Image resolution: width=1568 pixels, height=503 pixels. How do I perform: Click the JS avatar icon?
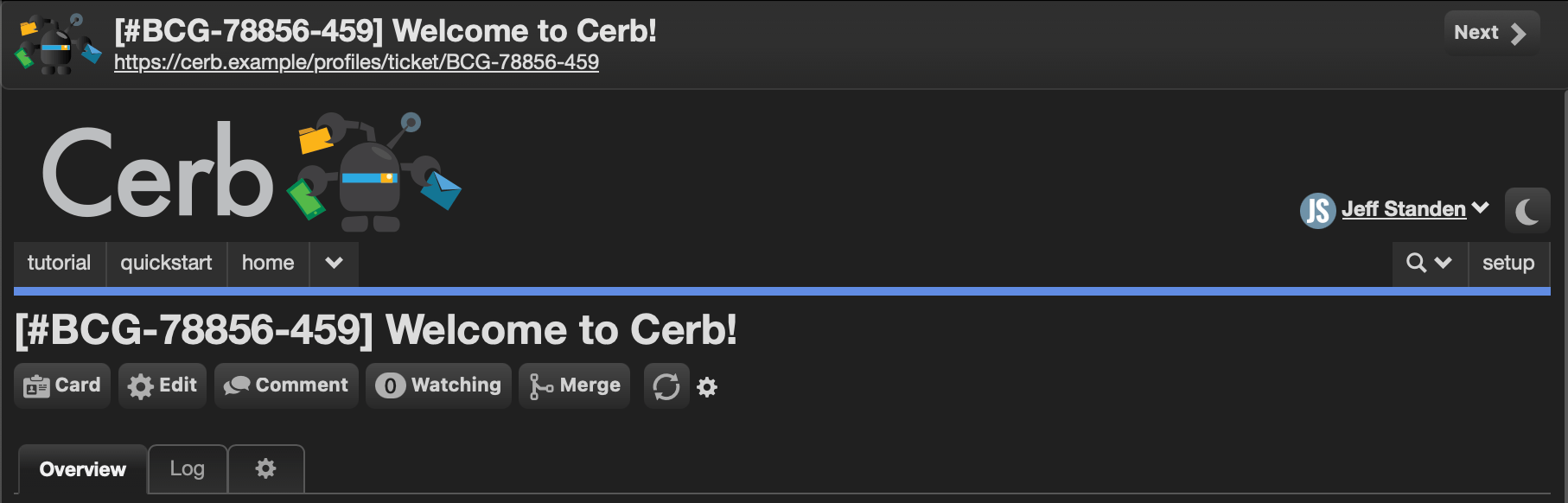pos(1317,210)
